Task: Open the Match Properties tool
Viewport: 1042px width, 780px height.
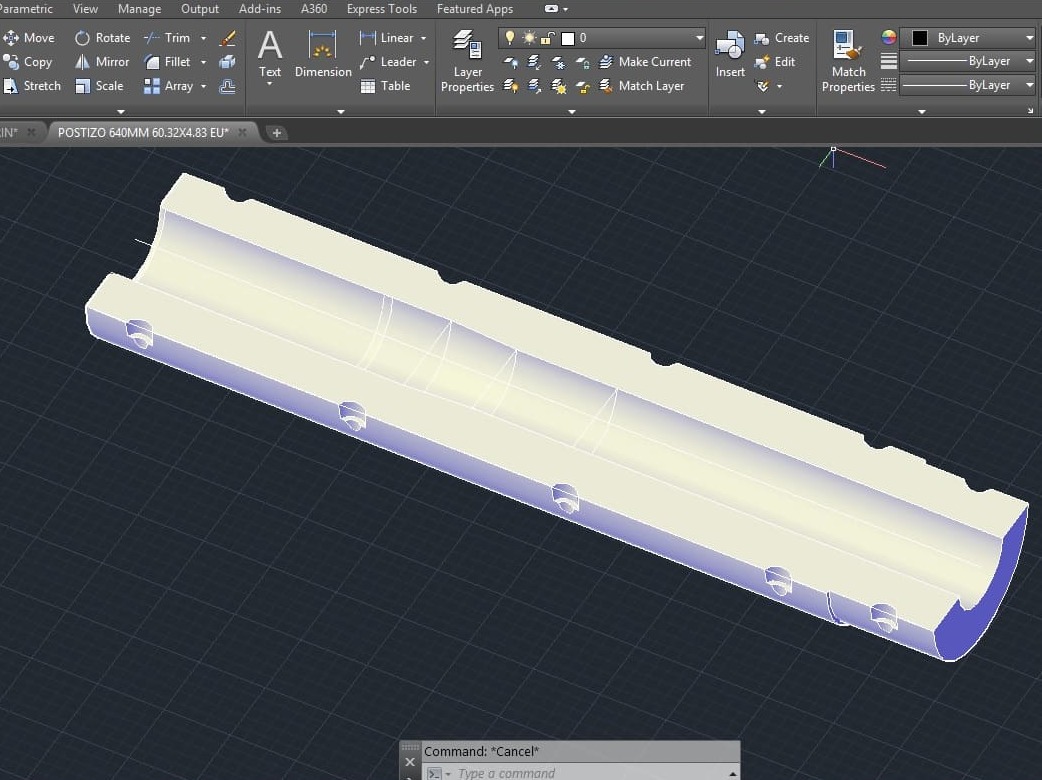Action: [x=848, y=61]
